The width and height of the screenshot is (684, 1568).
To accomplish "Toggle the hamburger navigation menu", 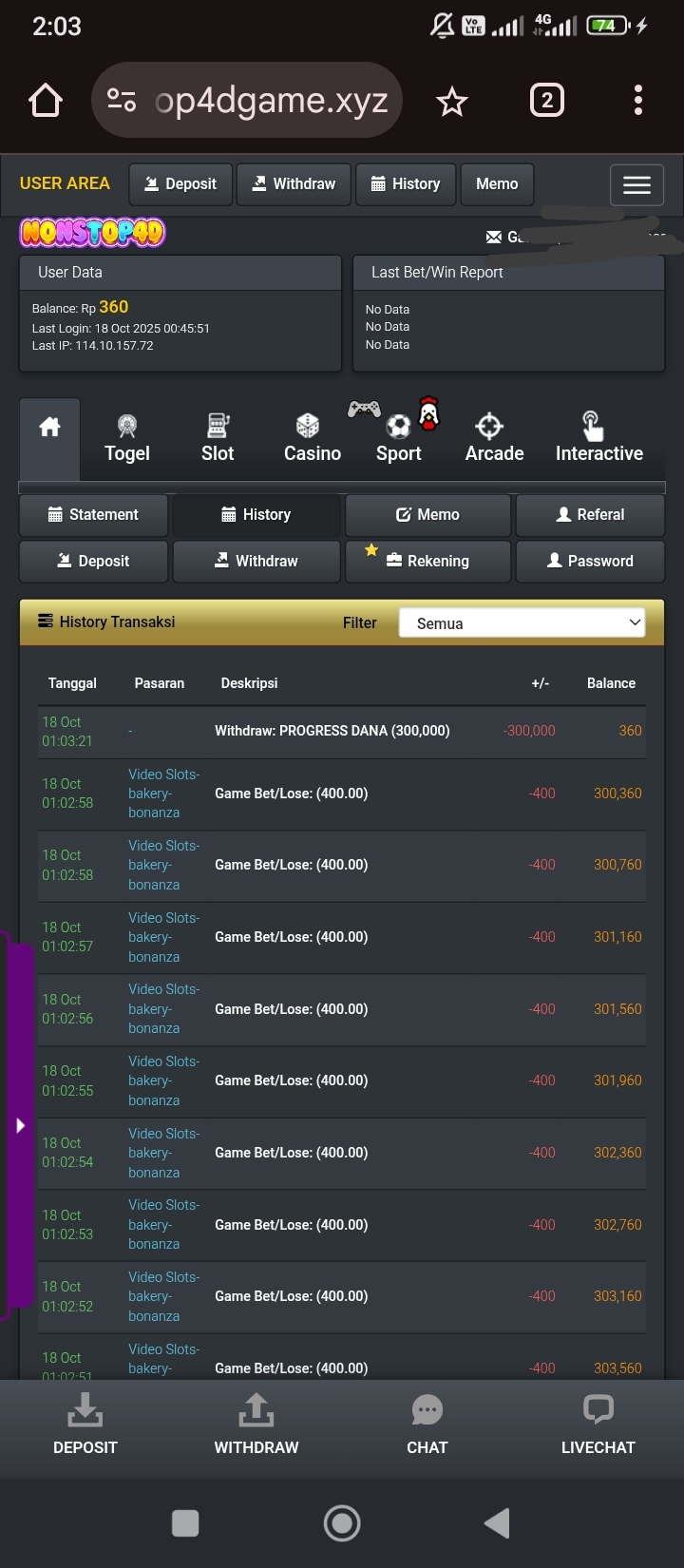I will coord(636,184).
